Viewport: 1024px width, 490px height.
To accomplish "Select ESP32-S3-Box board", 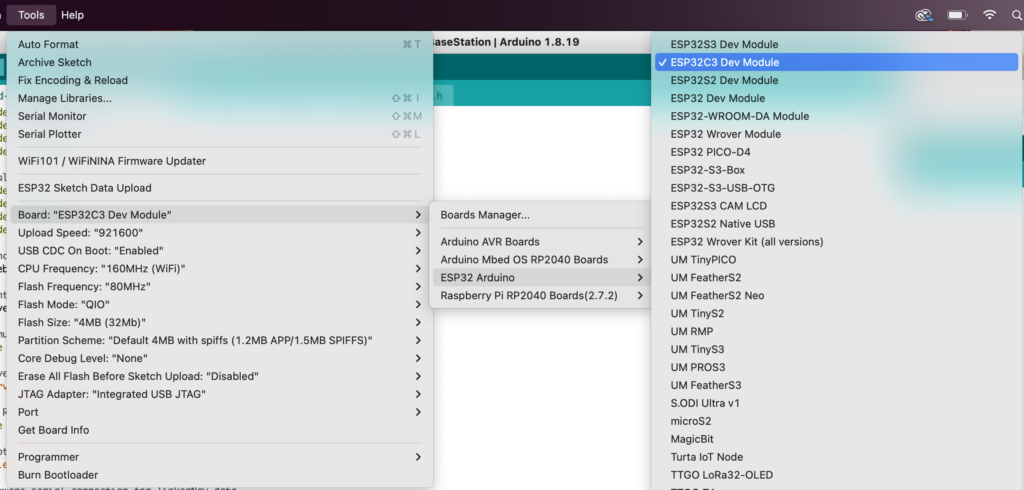I will 837,170.
